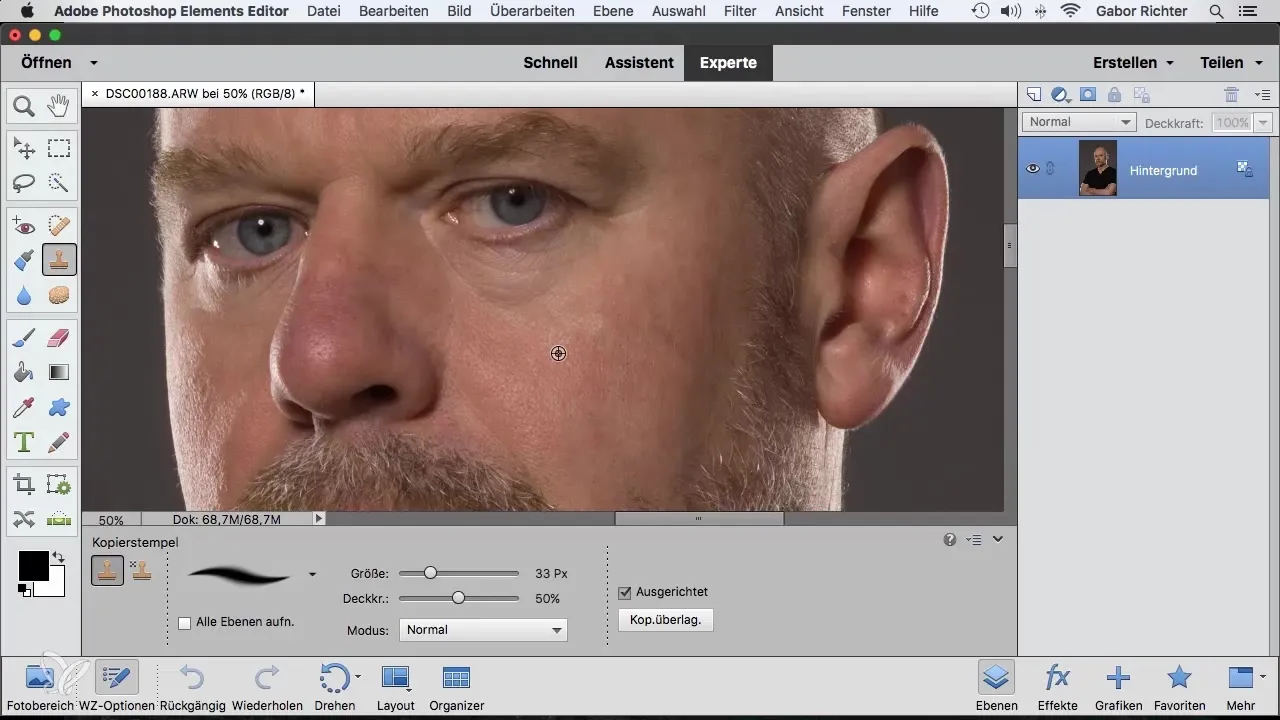
Task: Switch to the Assistent tab
Action: pos(639,62)
